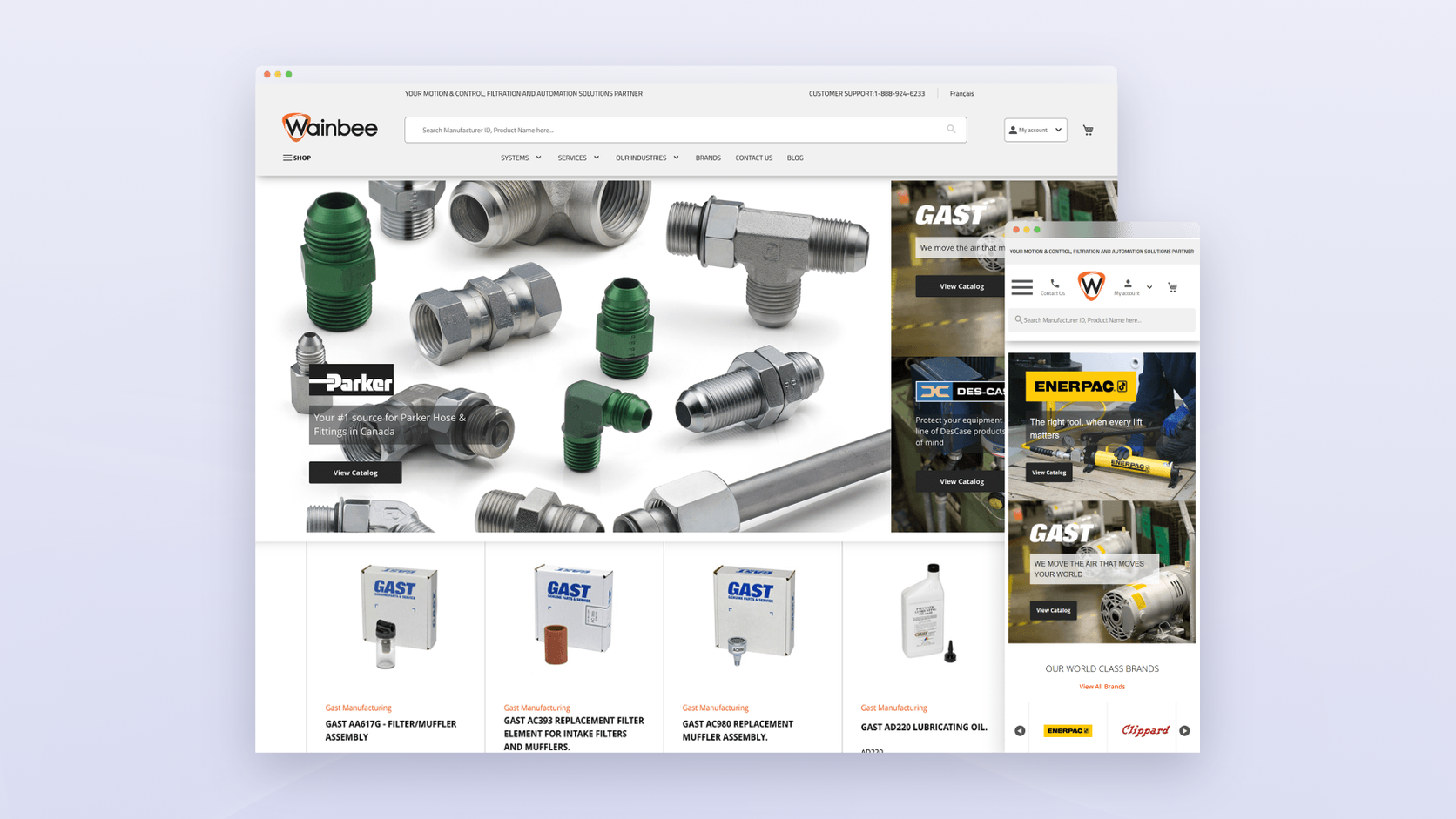Viewport: 1456px width, 819px height.
Task: Open the cart icon in the mobile window
Action: point(1172,287)
